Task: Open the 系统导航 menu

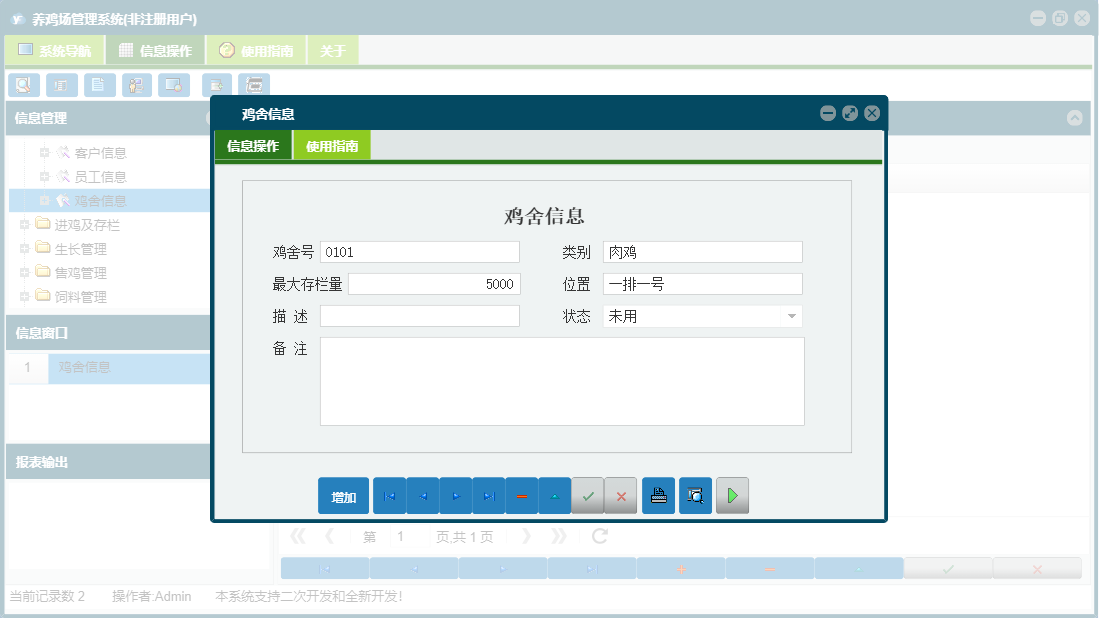Action: [x=55, y=48]
